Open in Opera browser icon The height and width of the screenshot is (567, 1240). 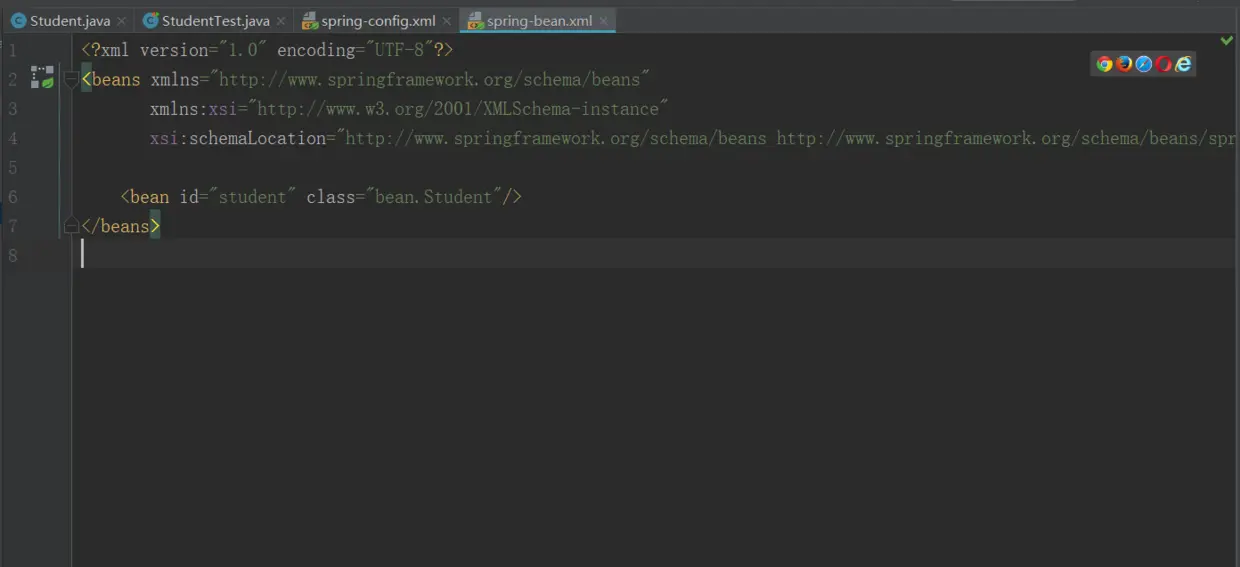pos(1163,64)
